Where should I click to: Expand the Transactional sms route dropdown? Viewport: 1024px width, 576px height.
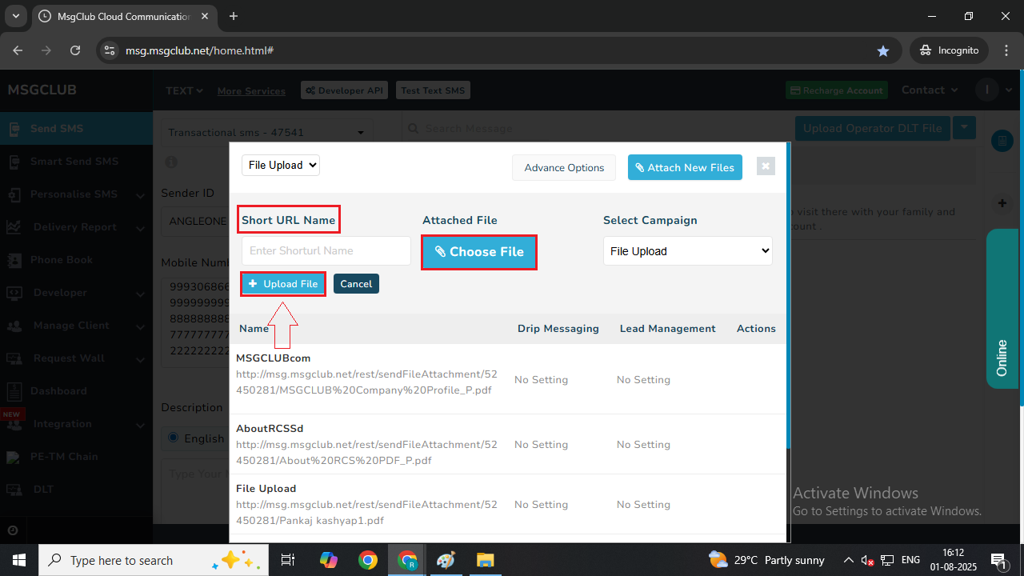[267, 133]
